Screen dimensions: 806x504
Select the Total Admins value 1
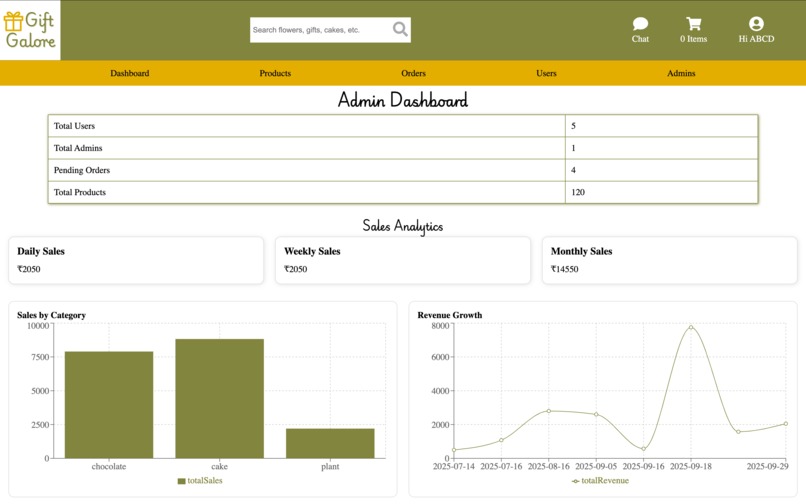573,148
